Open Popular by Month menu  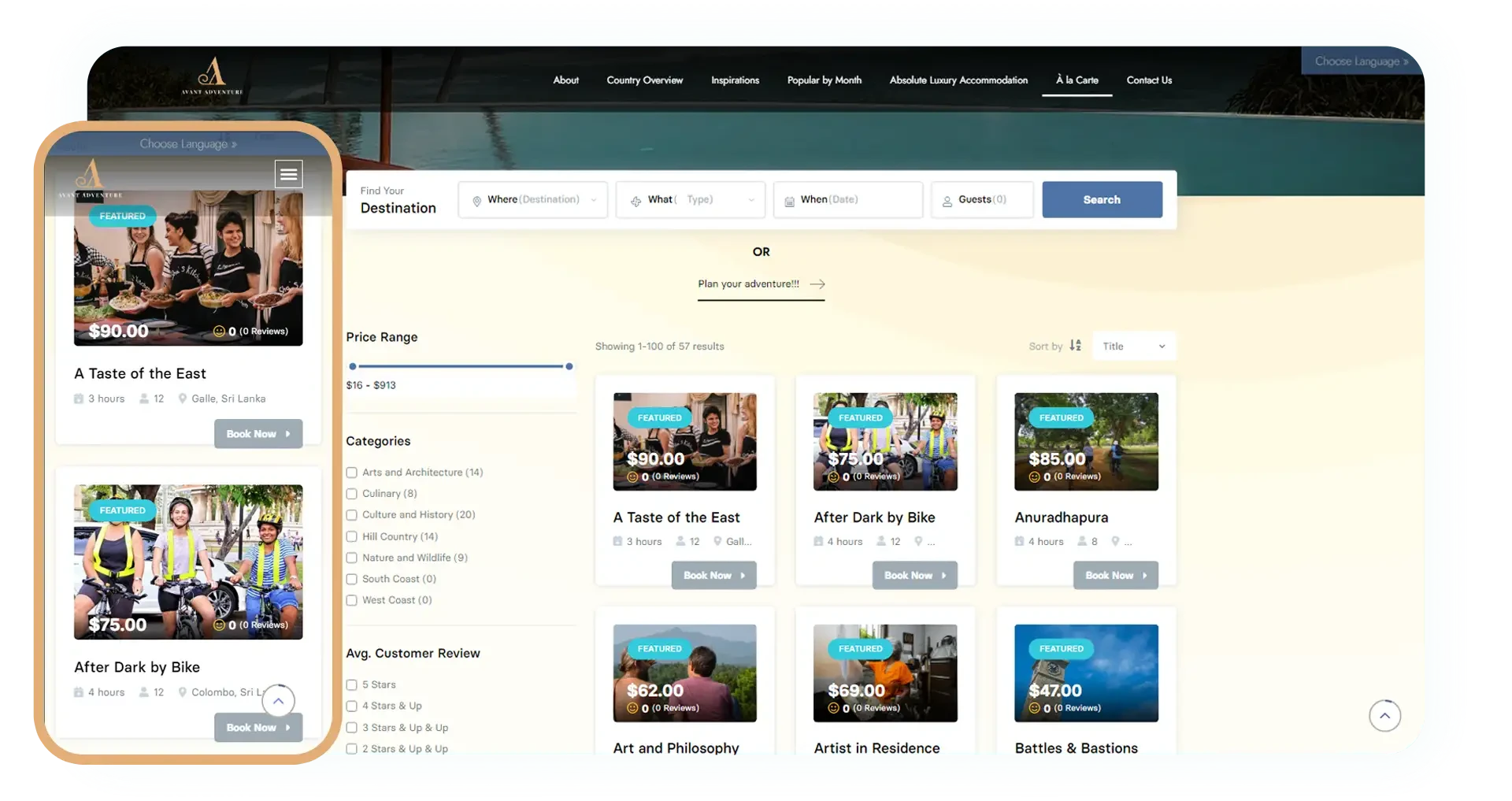pos(824,80)
